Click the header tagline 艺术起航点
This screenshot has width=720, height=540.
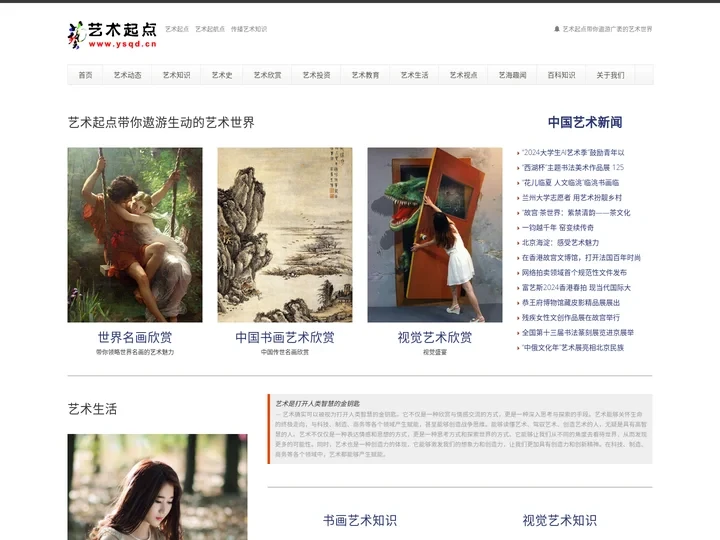[210, 29]
